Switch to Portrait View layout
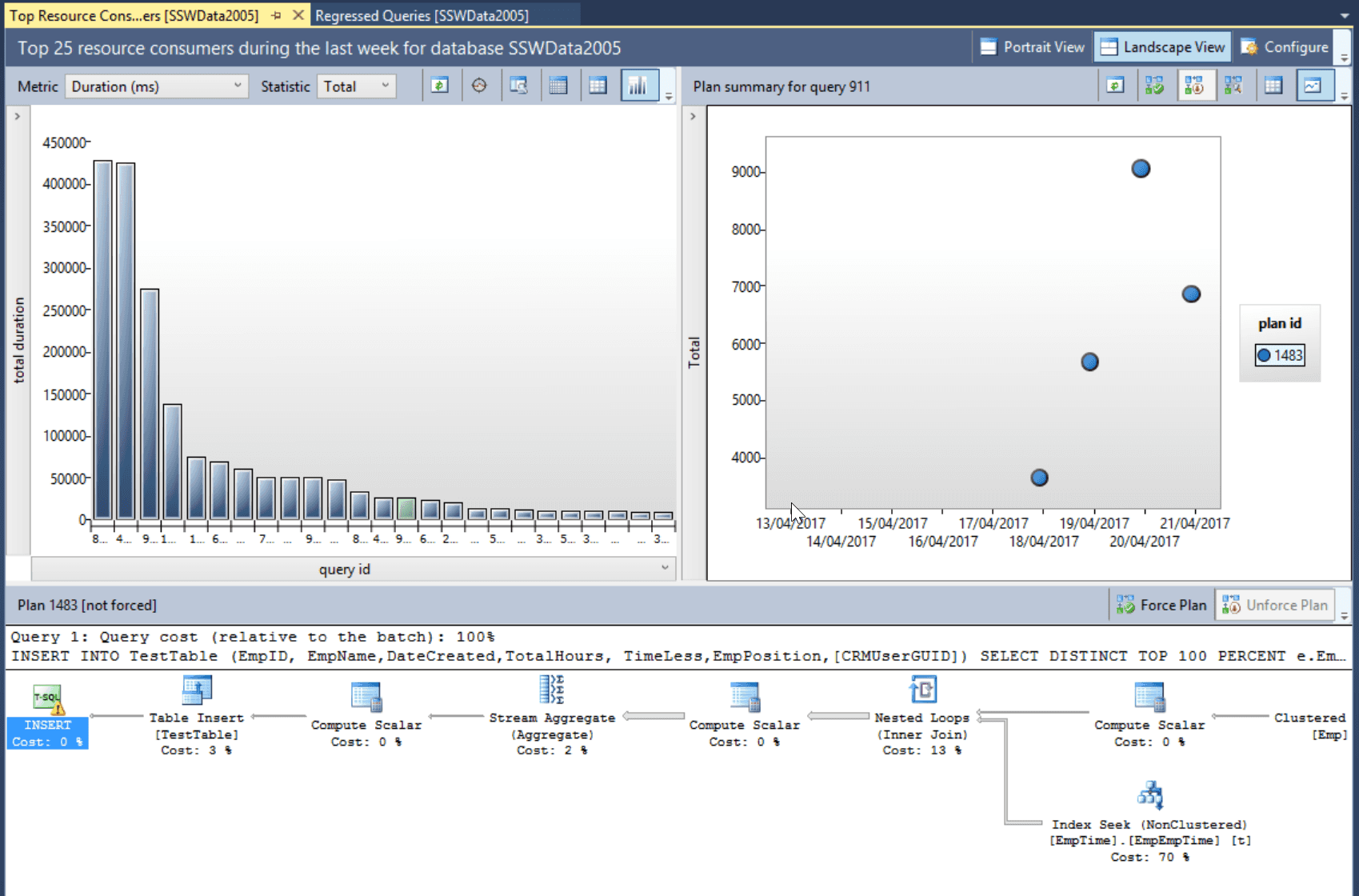This screenshot has width=1359, height=896. pyautogui.click(x=1032, y=47)
